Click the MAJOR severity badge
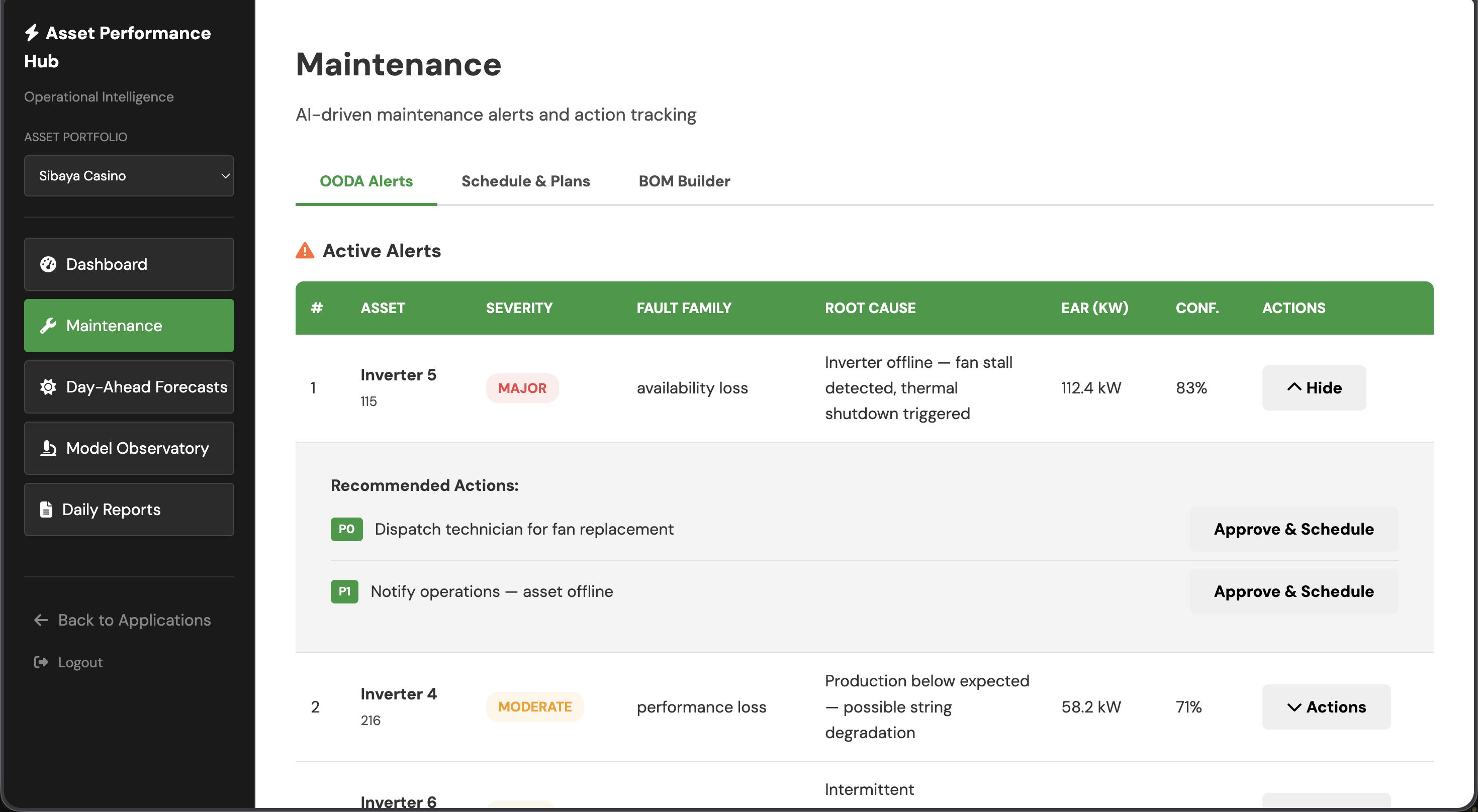Image resolution: width=1478 pixels, height=812 pixels. tap(522, 388)
